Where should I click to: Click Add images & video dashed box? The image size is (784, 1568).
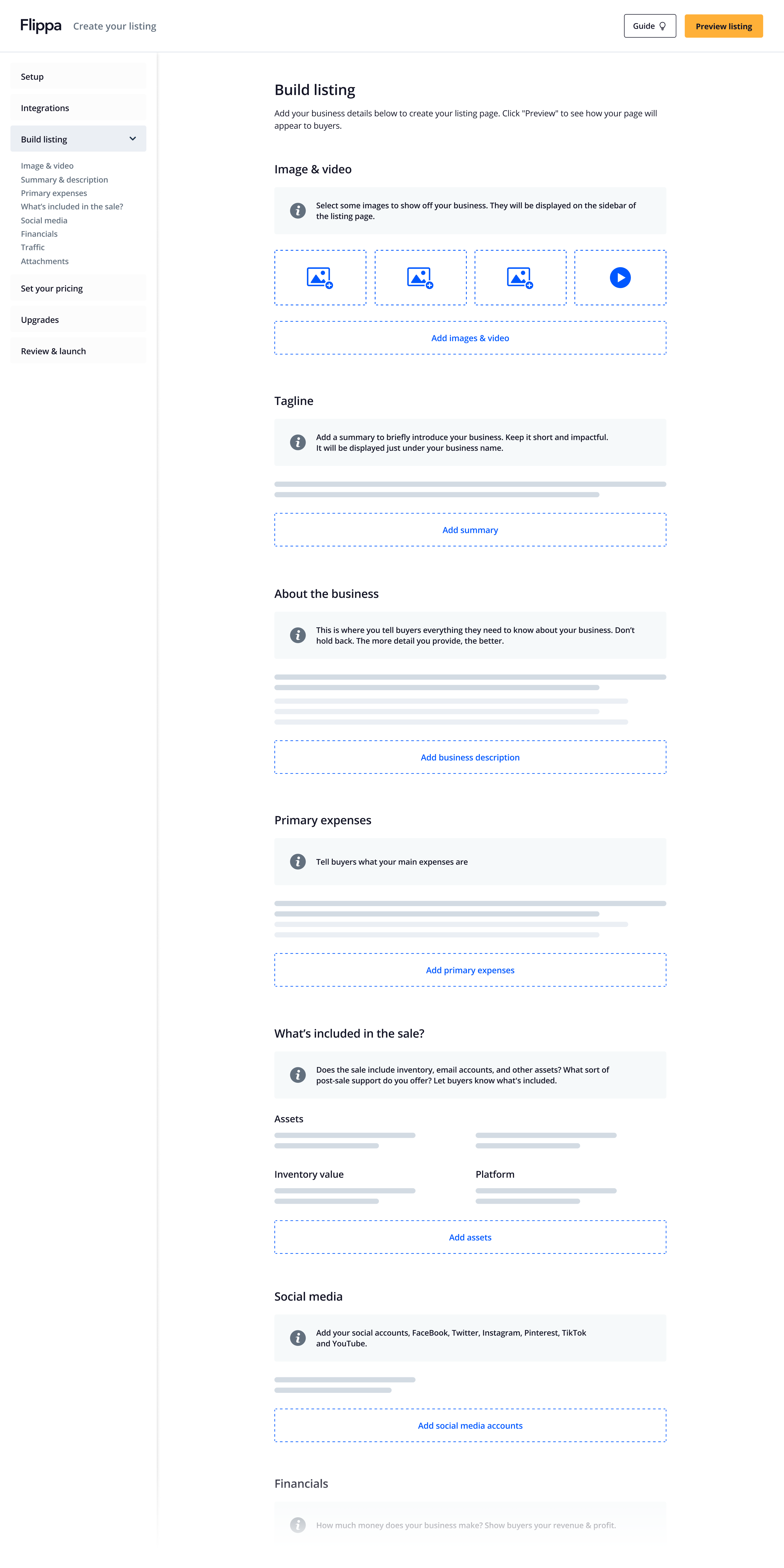[x=470, y=338]
